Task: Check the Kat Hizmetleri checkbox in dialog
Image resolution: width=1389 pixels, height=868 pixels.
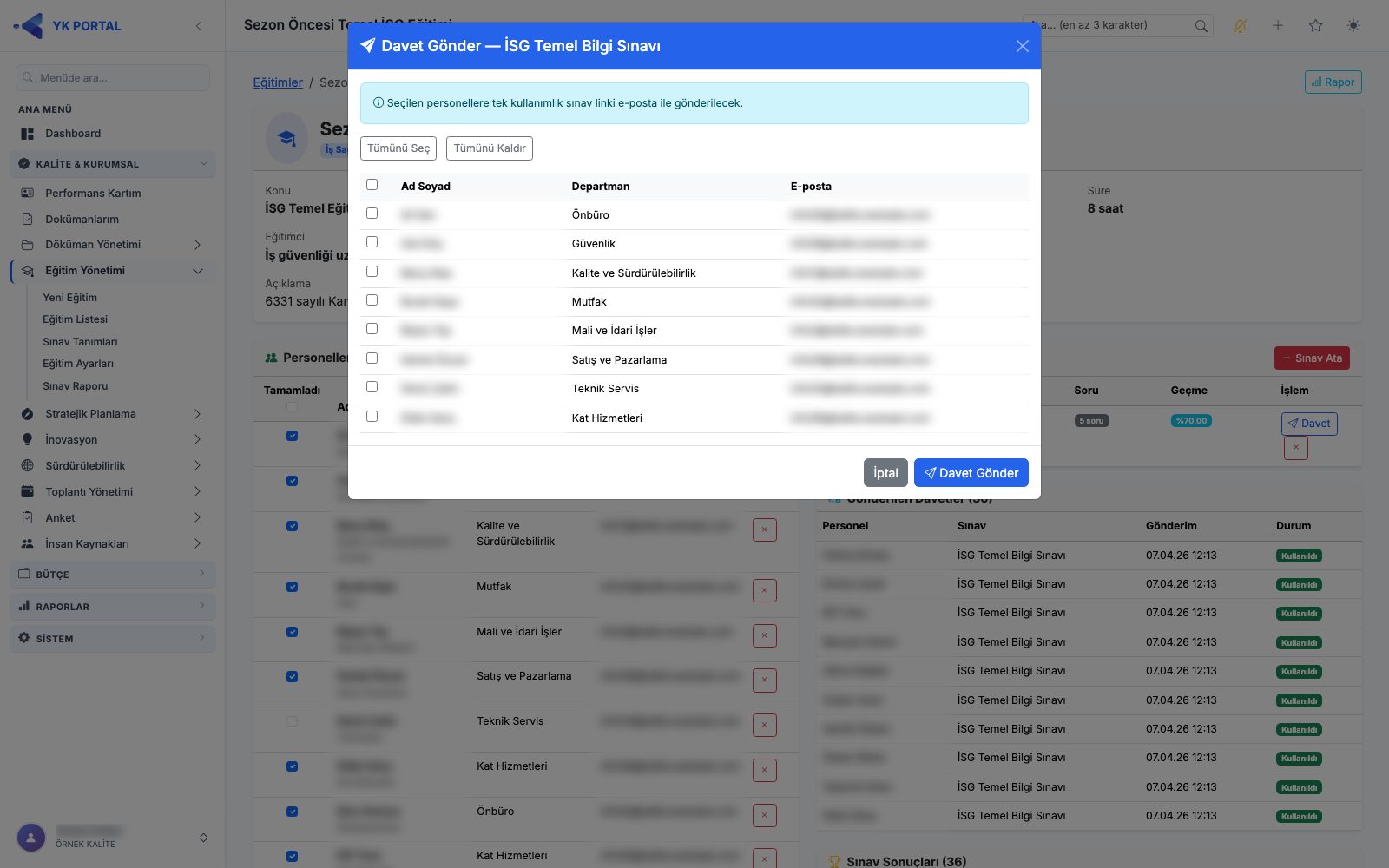Action: pyautogui.click(x=372, y=417)
